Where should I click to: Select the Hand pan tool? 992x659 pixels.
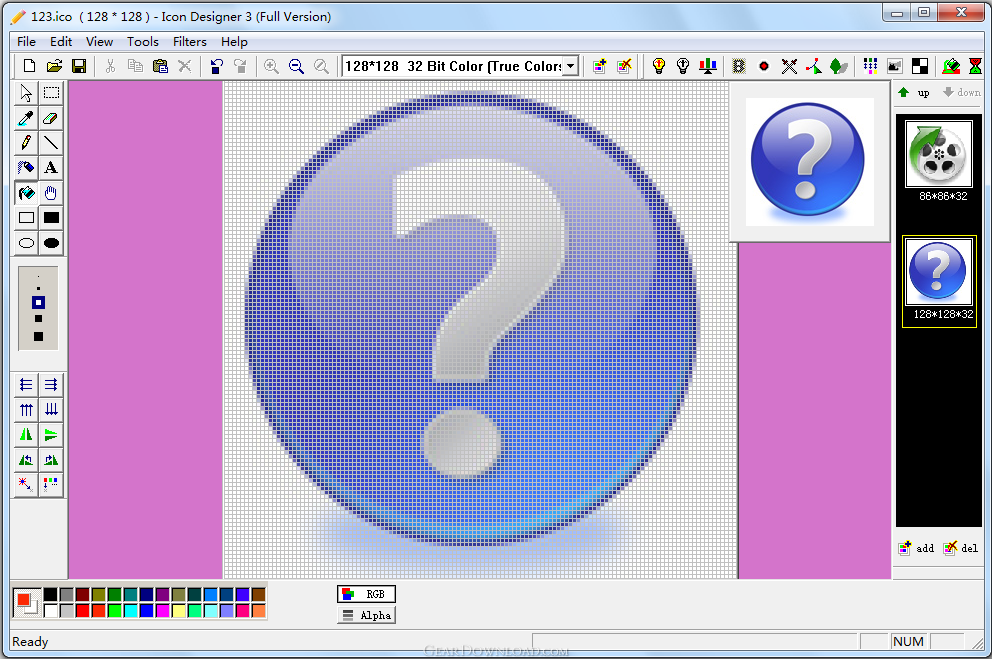(51, 193)
